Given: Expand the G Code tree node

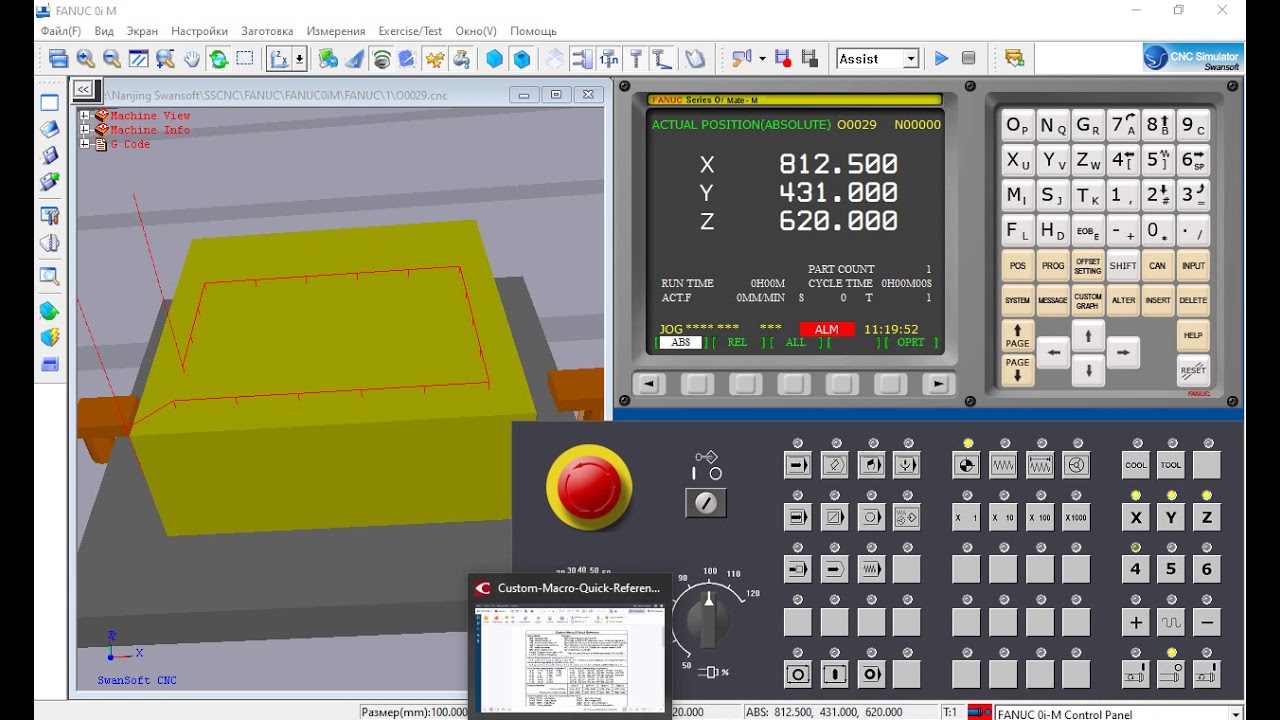Looking at the screenshot, I should click(x=85, y=144).
